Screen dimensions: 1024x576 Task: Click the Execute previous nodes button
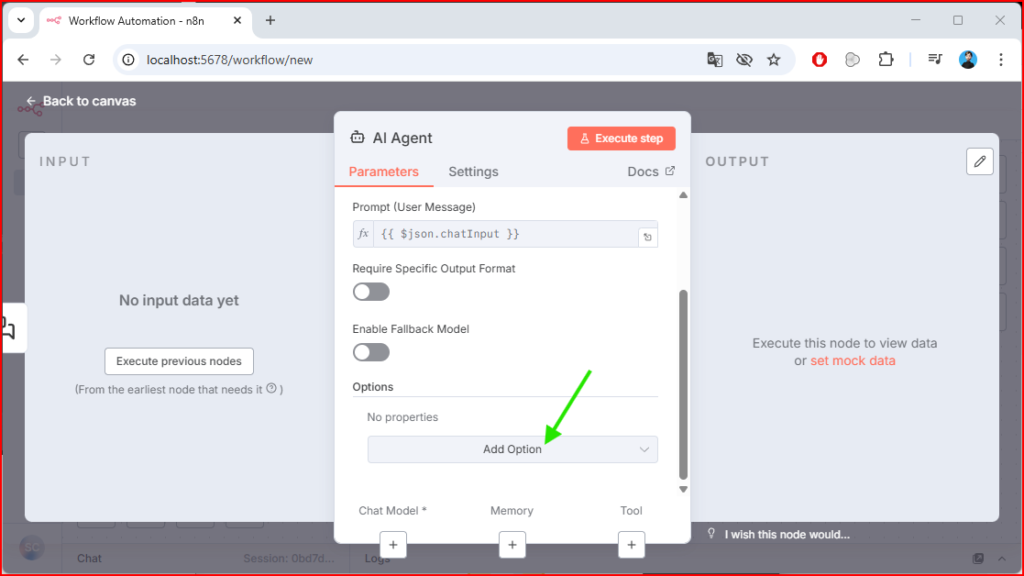[179, 361]
